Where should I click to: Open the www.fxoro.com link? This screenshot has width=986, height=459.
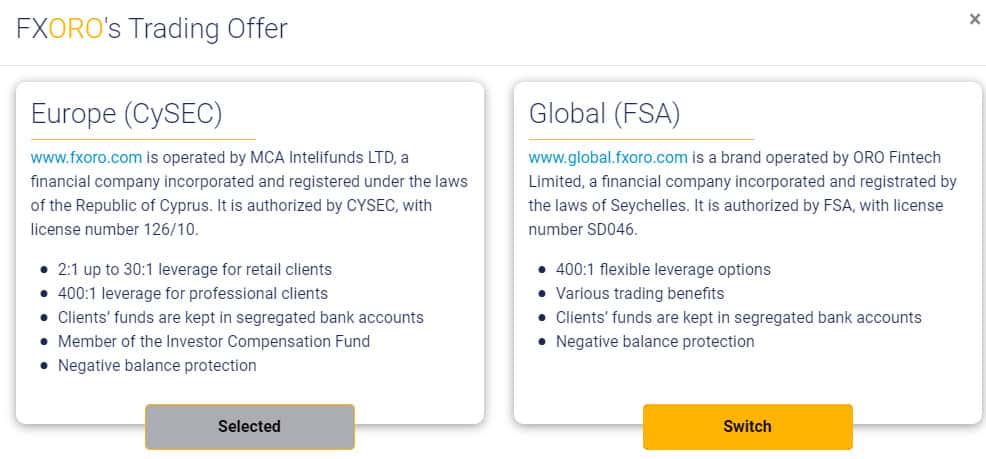coord(88,157)
